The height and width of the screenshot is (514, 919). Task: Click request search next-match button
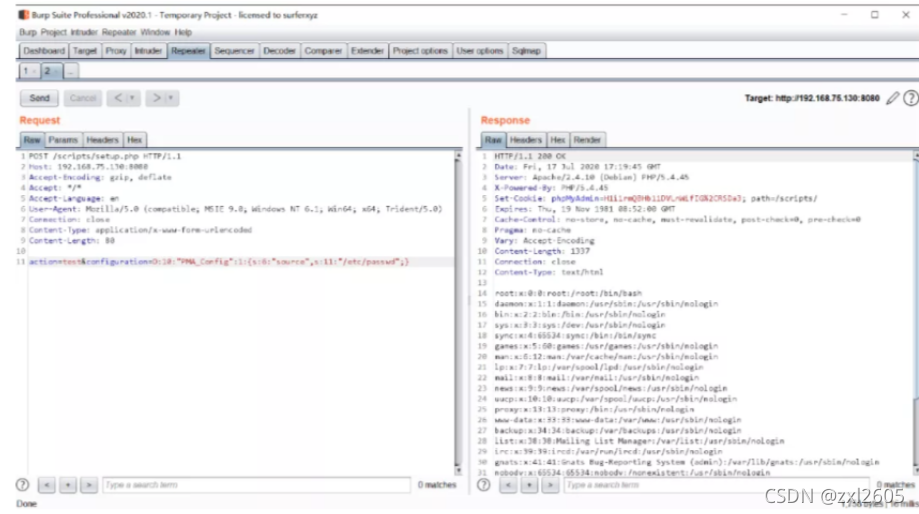[x=89, y=485]
